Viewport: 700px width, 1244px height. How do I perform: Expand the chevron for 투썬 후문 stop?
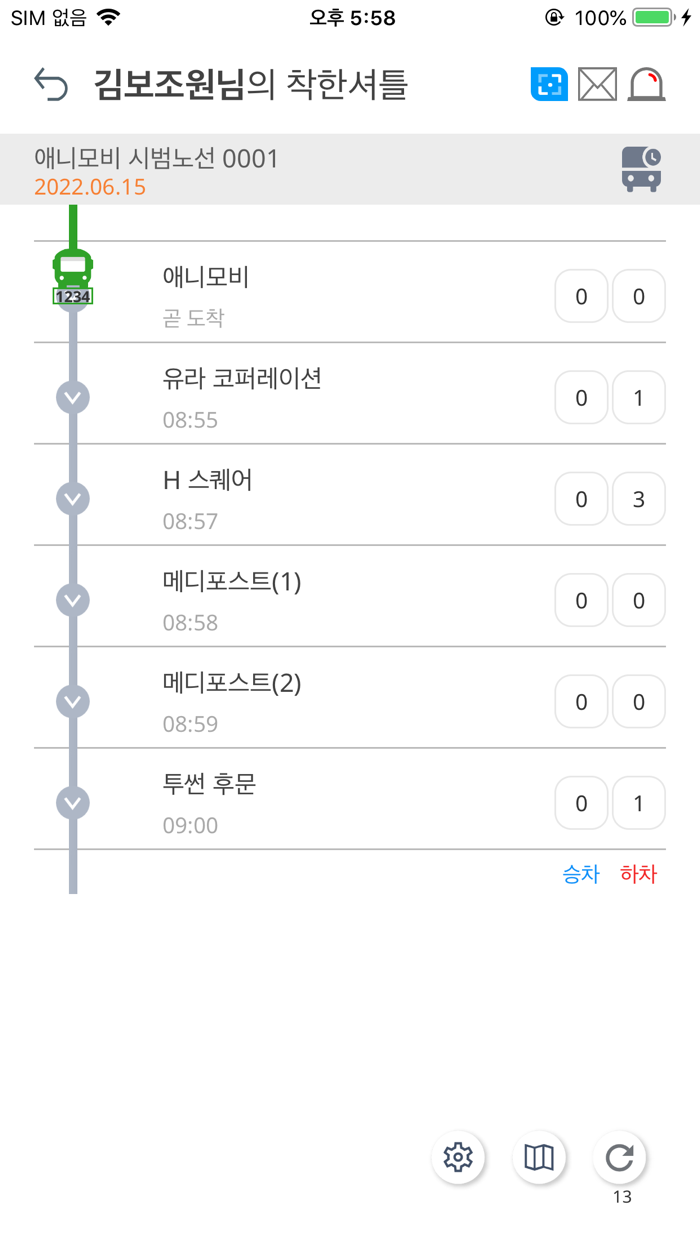coord(71,802)
